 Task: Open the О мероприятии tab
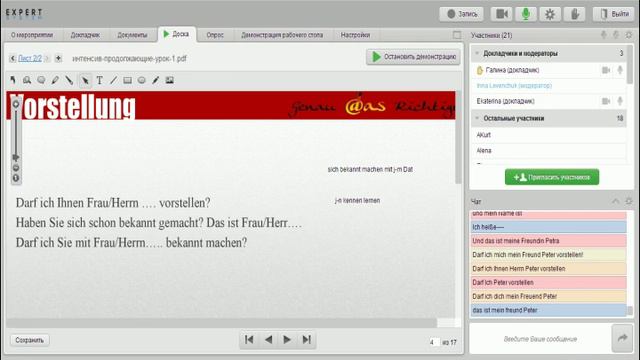click(32, 35)
